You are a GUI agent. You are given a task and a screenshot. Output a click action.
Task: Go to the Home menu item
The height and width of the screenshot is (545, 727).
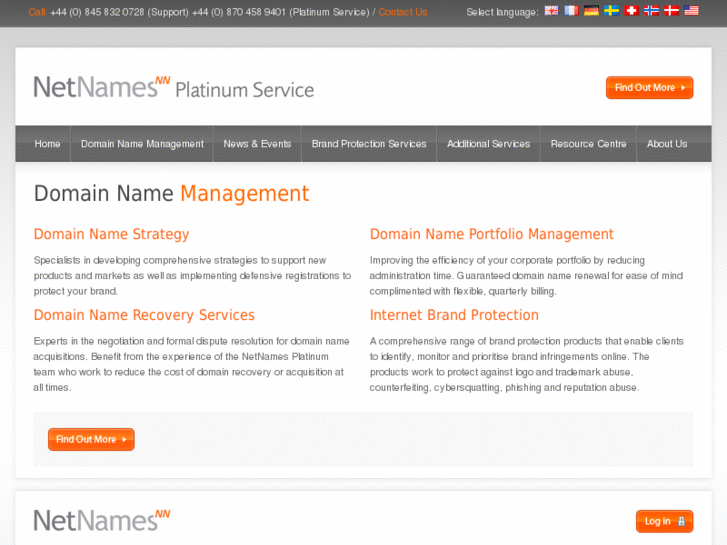(47, 144)
